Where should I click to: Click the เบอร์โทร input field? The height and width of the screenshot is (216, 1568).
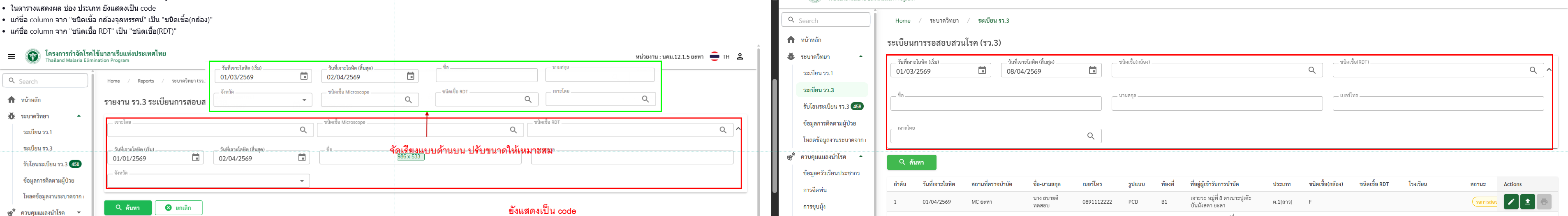[1437, 104]
